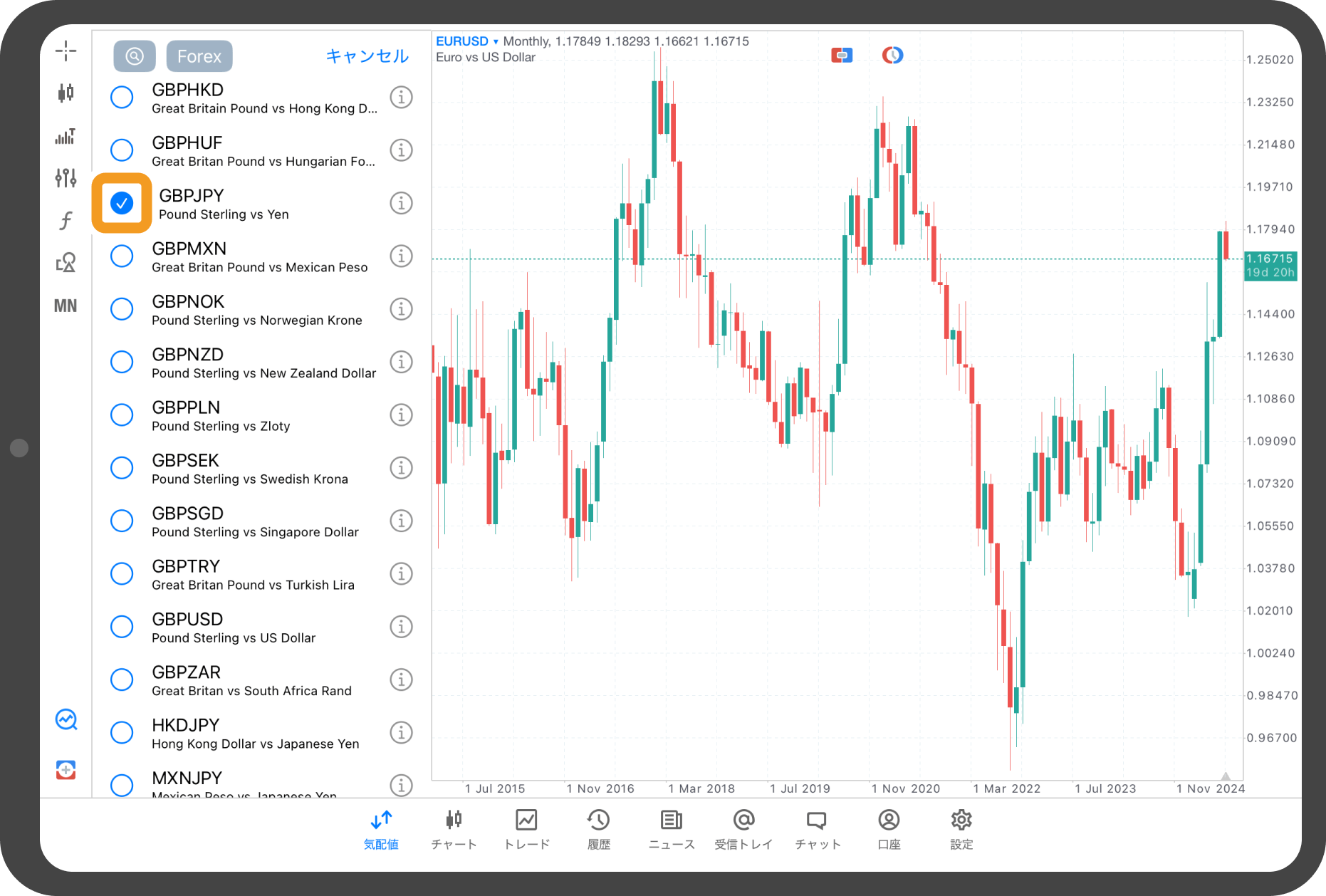Open the ニュース tab

(x=672, y=829)
